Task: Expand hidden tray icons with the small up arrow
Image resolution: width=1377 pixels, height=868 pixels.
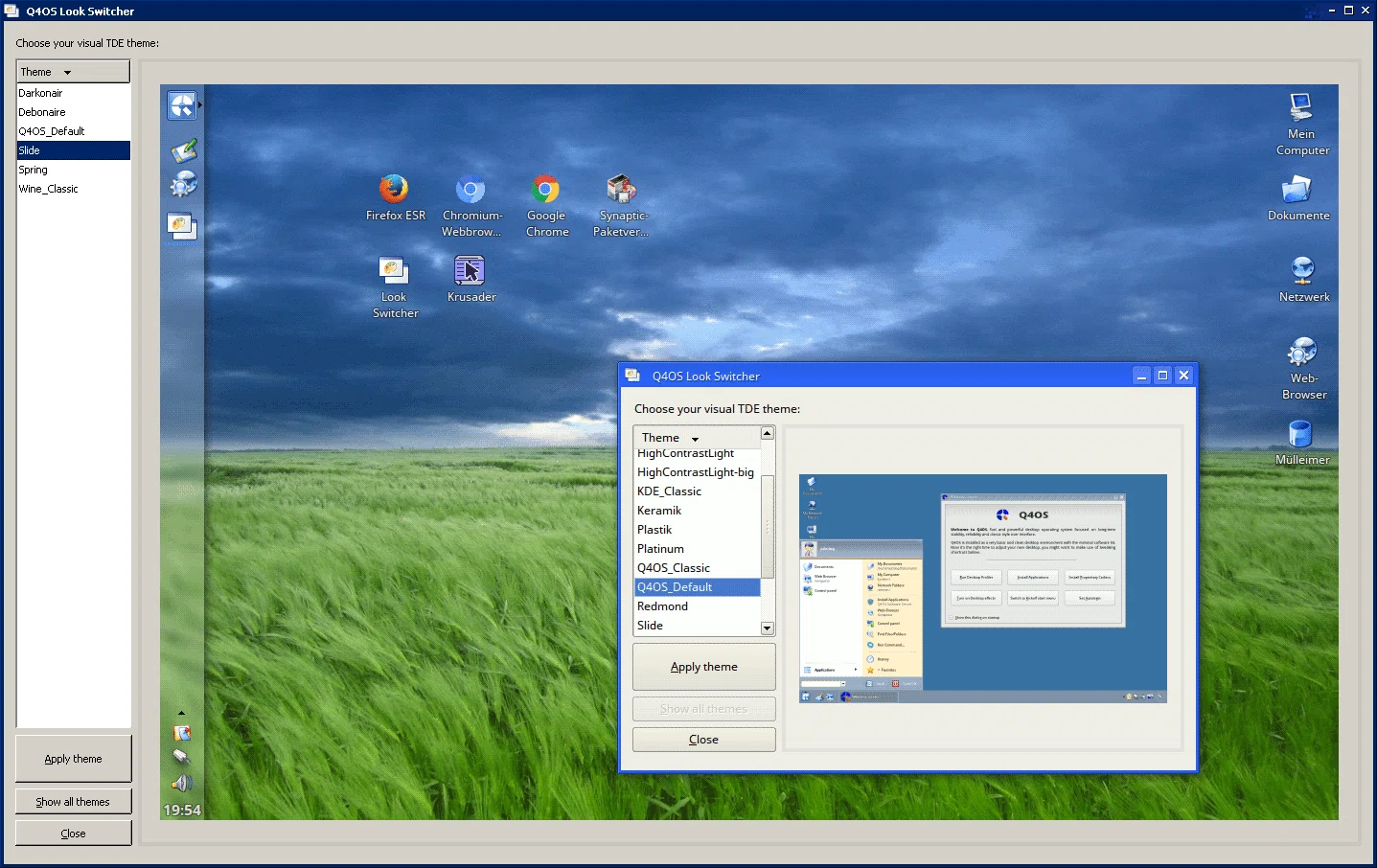Action: 182,714
